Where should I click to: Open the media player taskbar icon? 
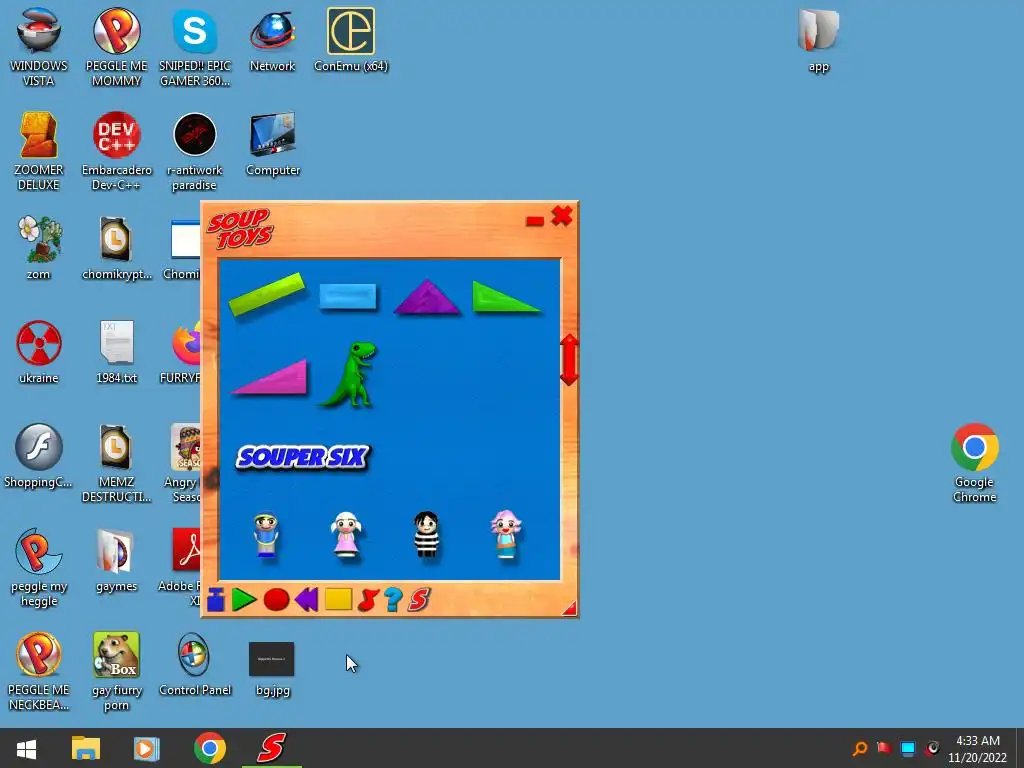[x=146, y=748]
